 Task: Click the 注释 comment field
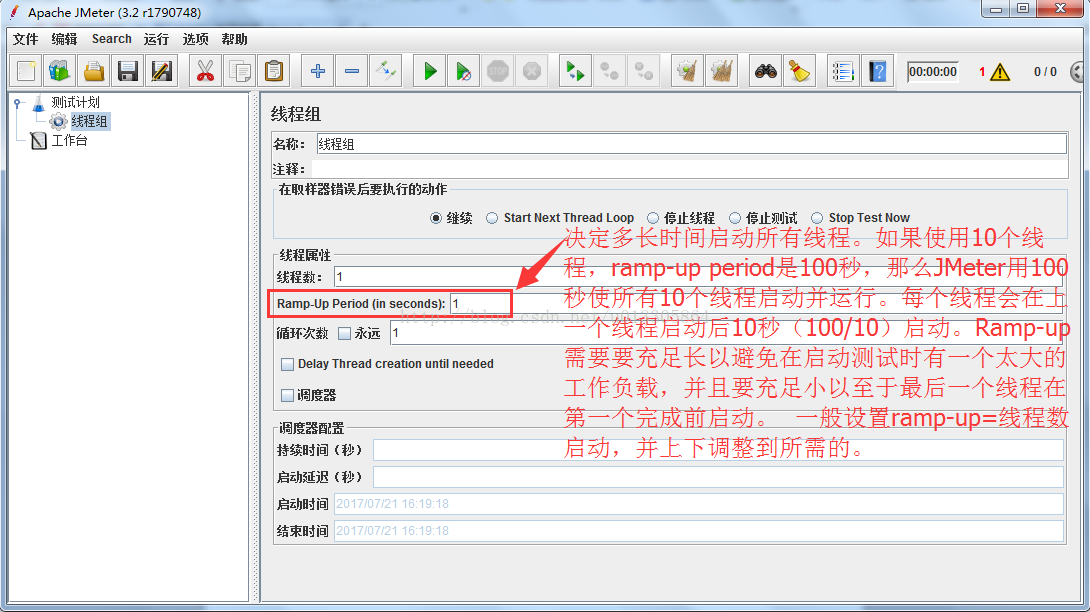pos(690,169)
